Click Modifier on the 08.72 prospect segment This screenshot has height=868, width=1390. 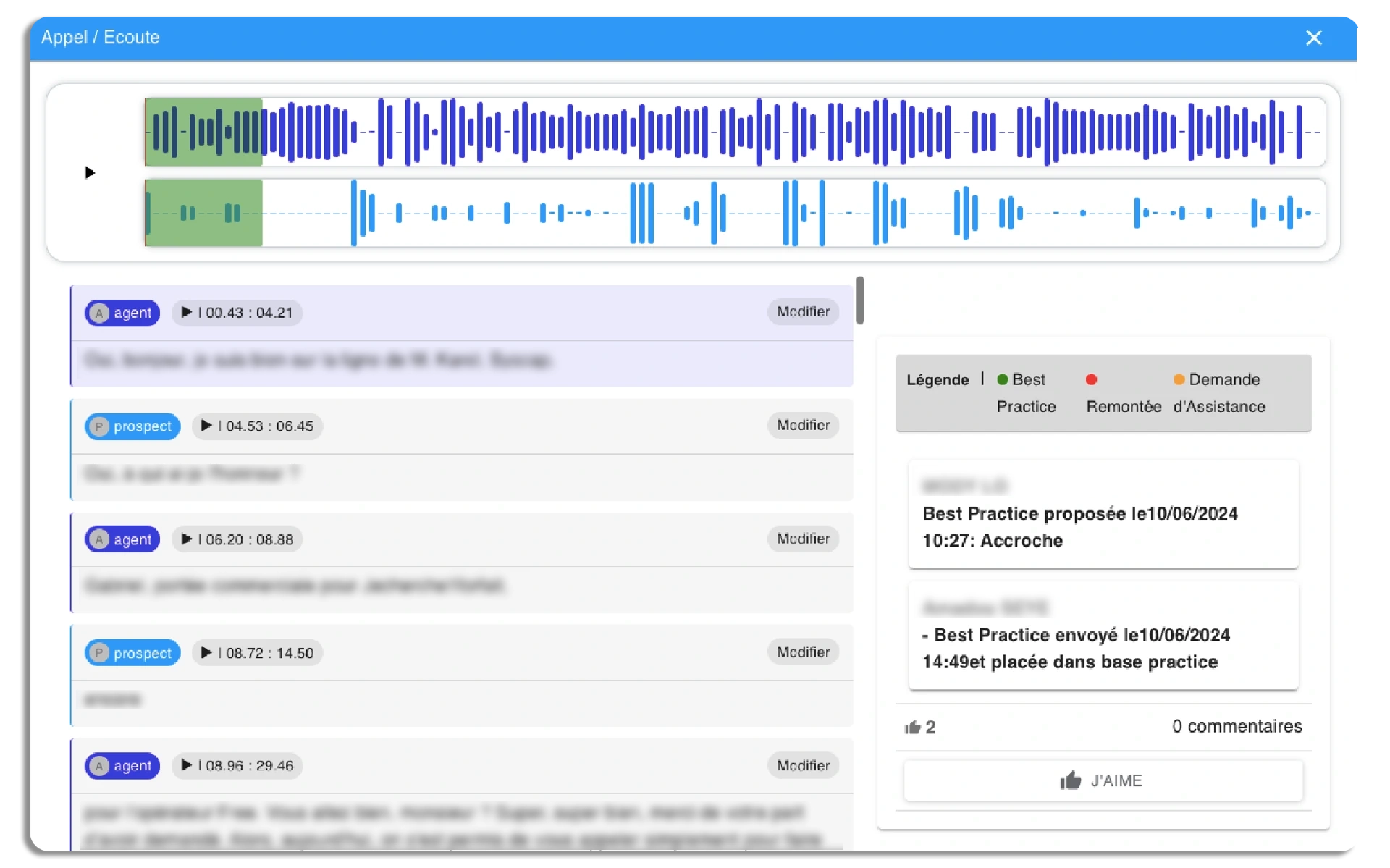click(803, 652)
